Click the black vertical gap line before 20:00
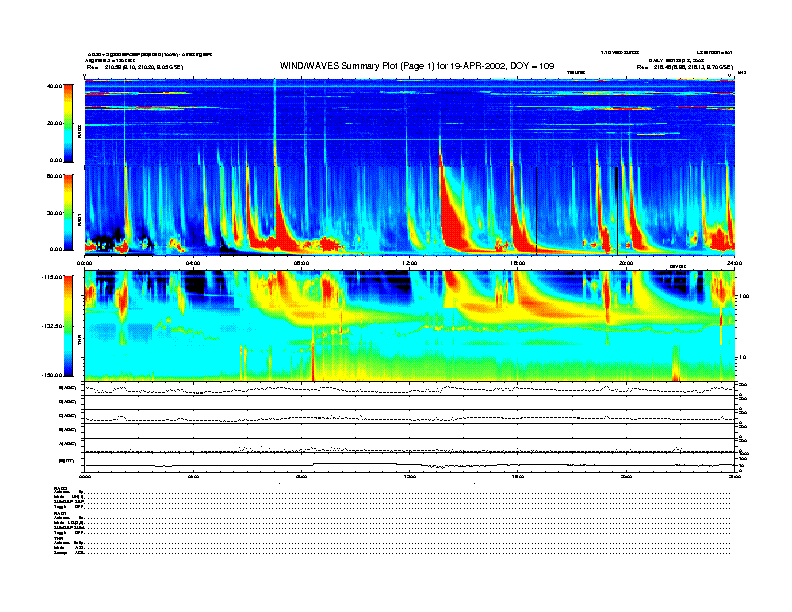 (x=617, y=210)
